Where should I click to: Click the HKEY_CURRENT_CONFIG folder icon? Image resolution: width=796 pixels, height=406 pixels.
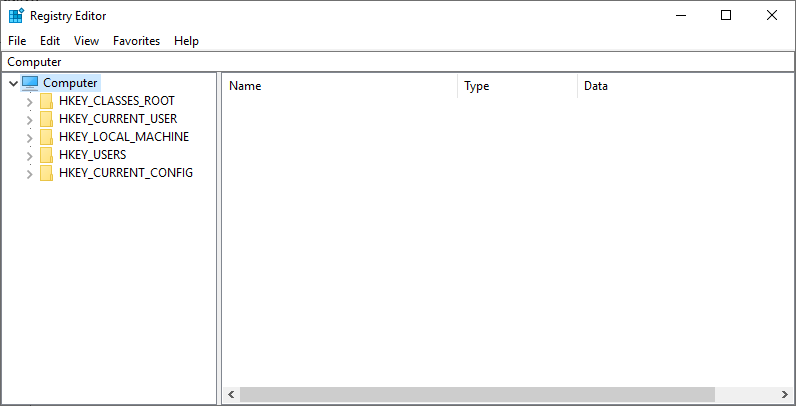(47, 173)
